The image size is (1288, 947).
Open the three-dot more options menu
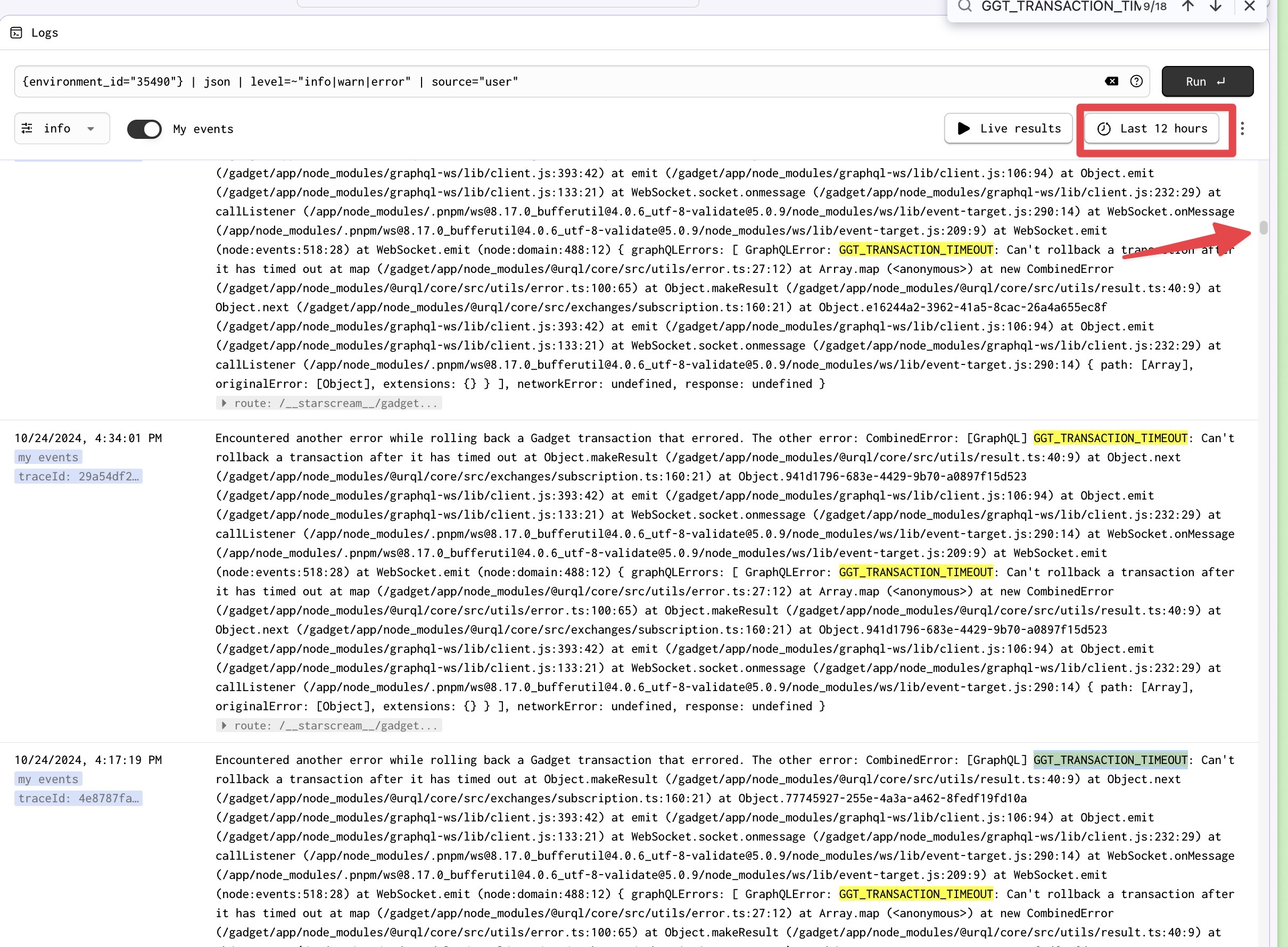point(1242,128)
